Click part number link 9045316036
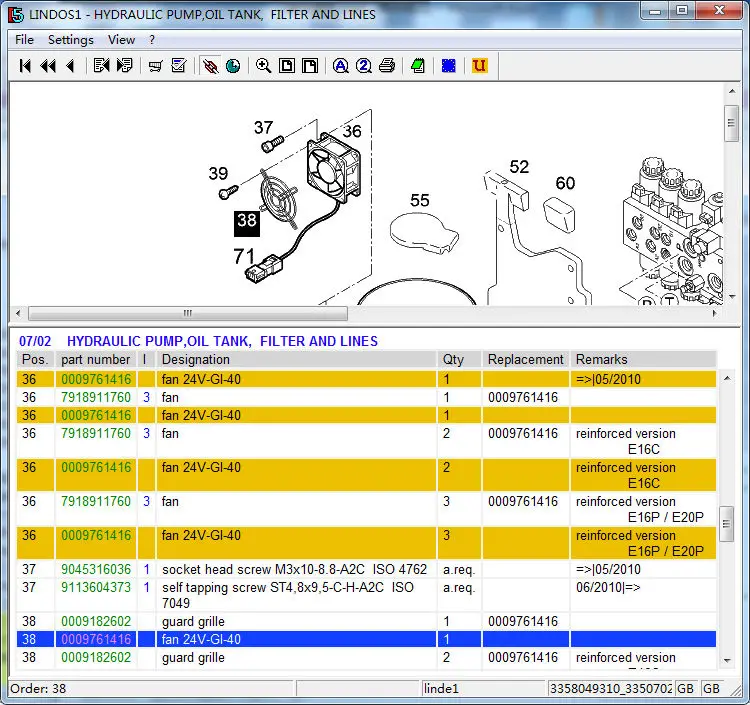 pos(96,569)
